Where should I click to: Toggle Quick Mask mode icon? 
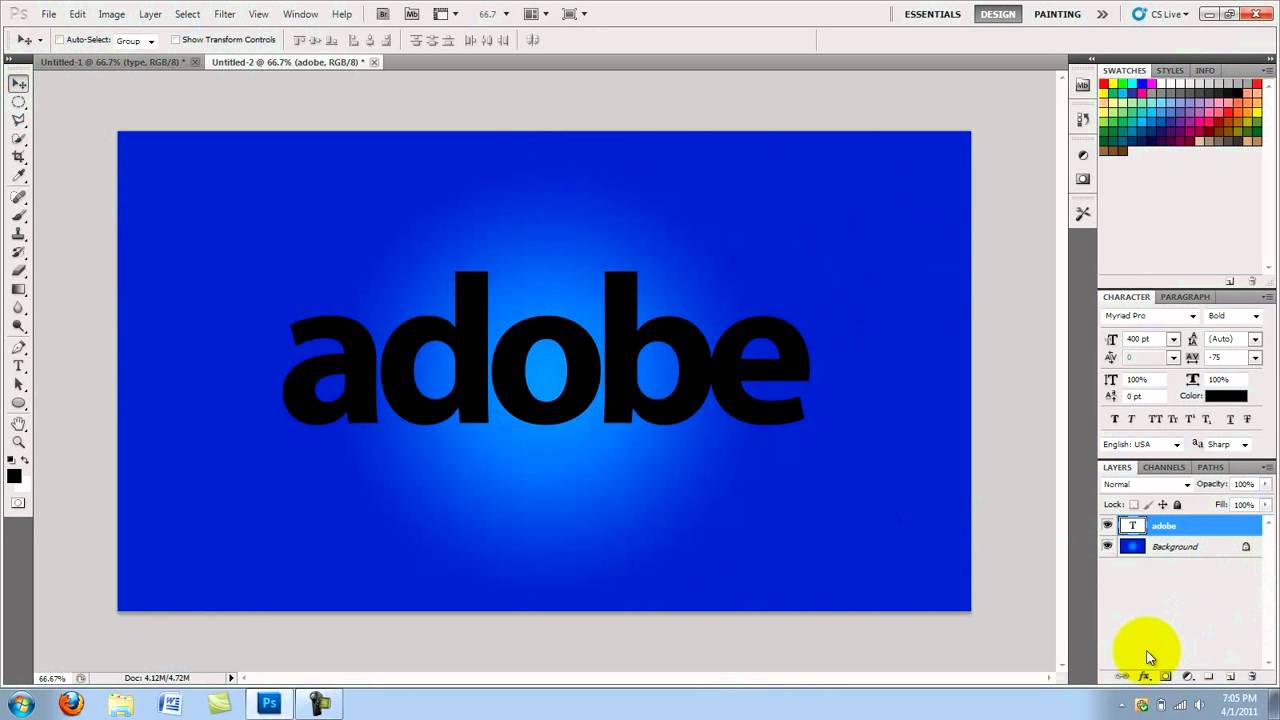(18, 503)
